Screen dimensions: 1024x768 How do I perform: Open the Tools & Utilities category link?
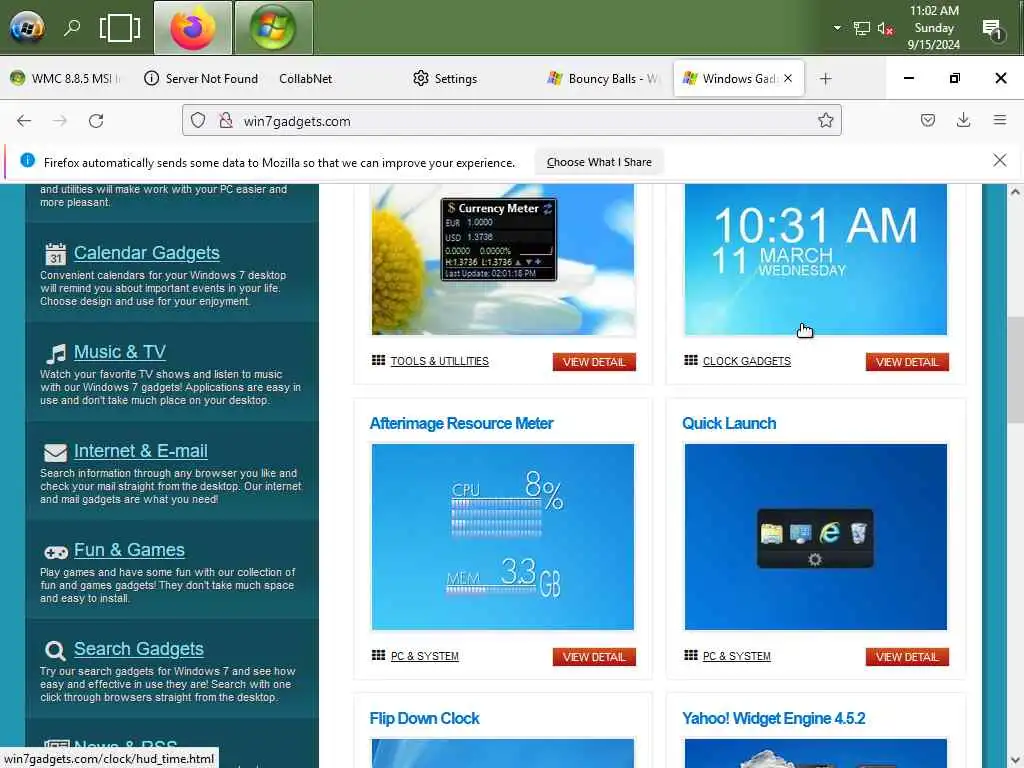[440, 361]
